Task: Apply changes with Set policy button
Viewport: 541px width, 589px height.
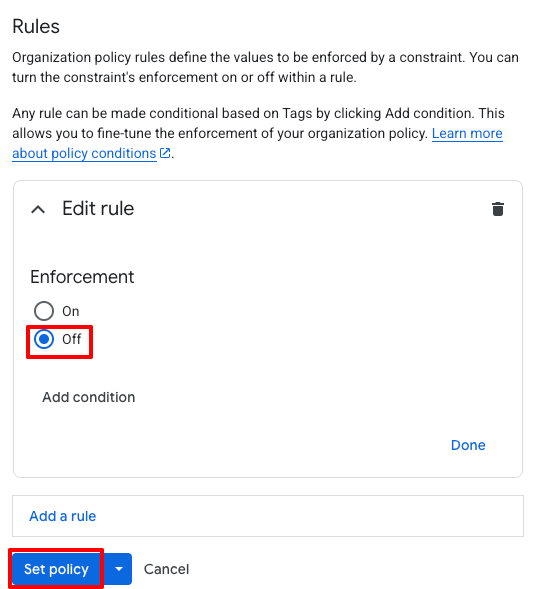Action: 56,569
